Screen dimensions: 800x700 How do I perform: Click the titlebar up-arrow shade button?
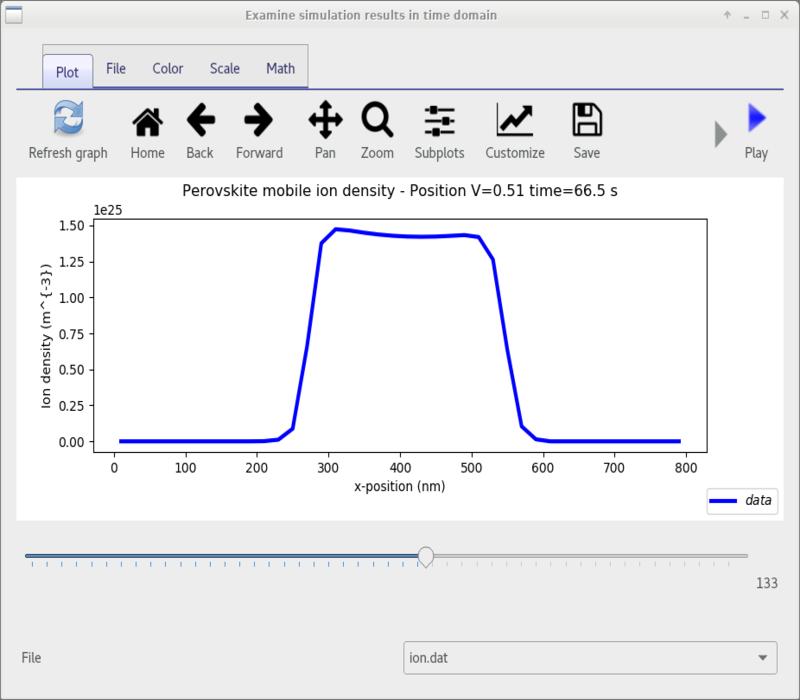point(728,15)
